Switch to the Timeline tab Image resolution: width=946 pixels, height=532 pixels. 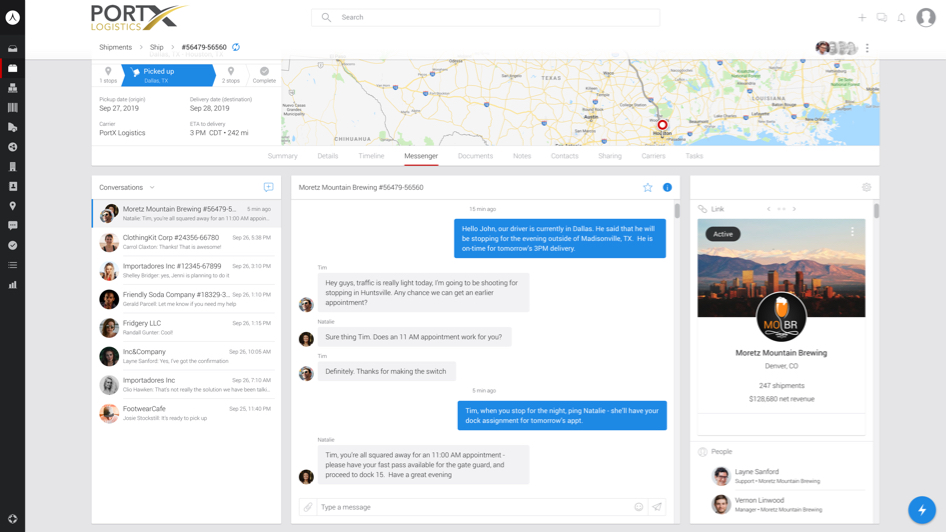click(371, 156)
